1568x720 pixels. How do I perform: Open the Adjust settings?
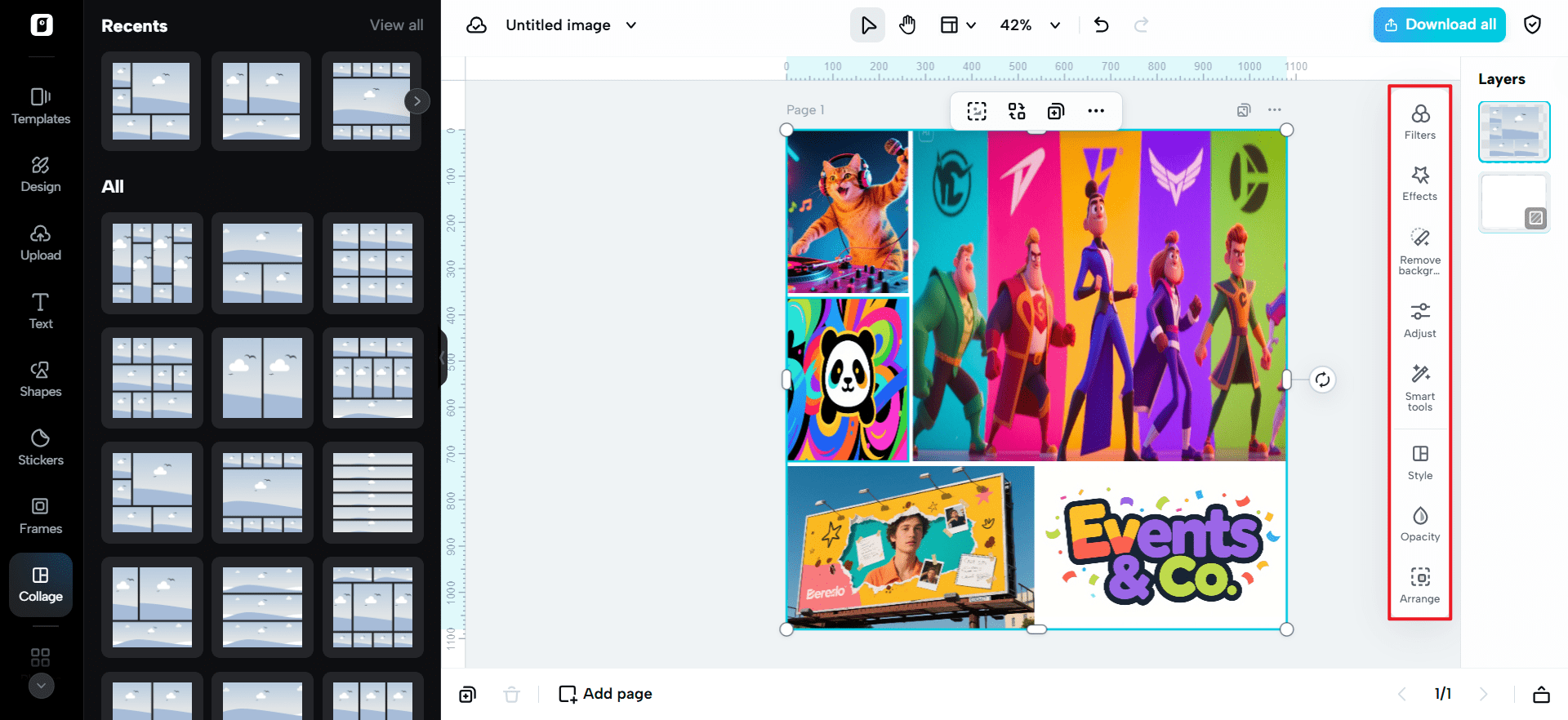[x=1420, y=320]
